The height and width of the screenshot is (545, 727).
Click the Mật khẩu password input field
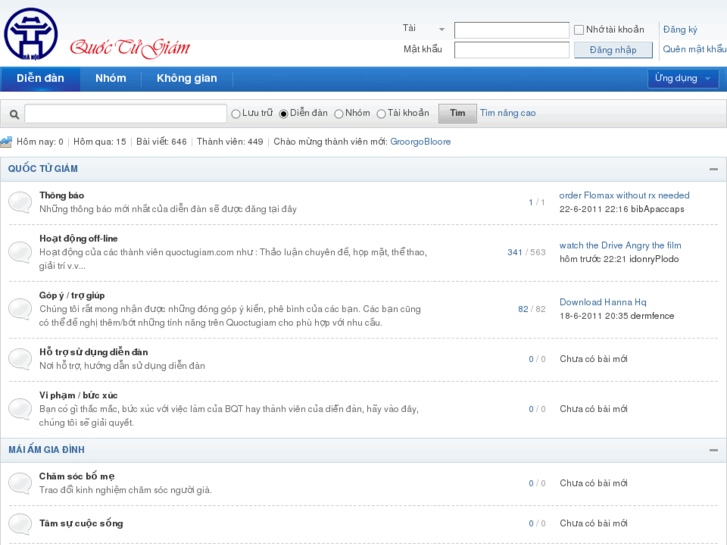tap(511, 50)
